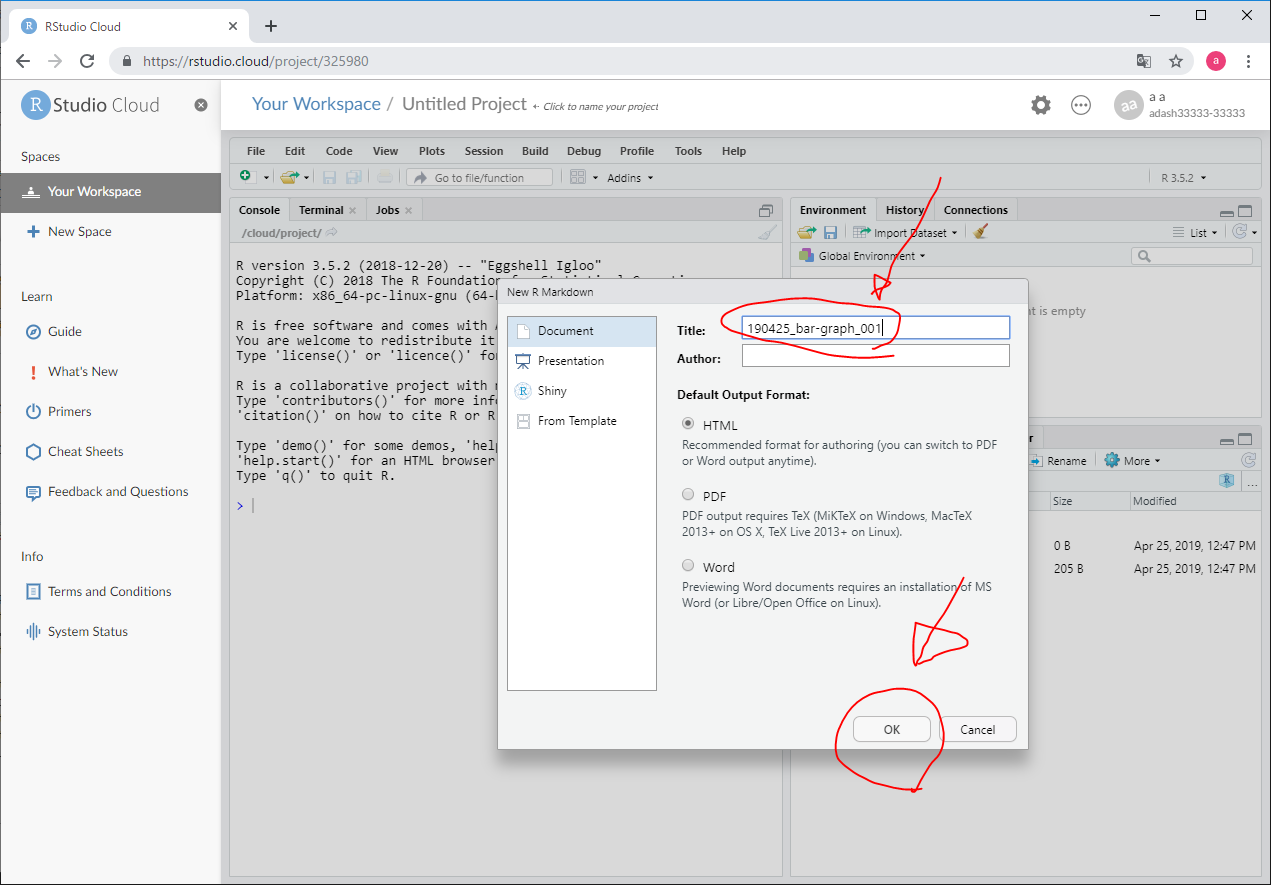
Task: Open the Session menu
Action: [x=484, y=151]
